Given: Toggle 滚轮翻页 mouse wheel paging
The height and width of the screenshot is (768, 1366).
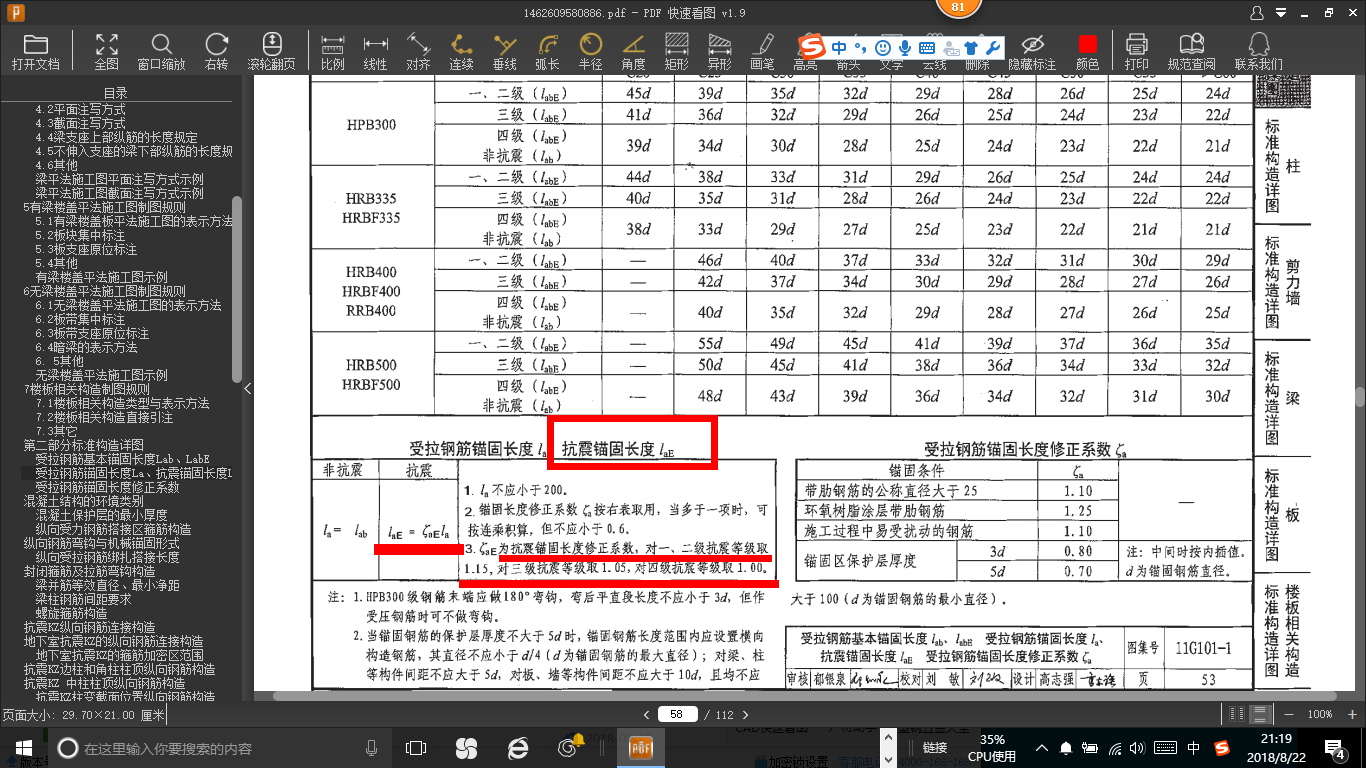Looking at the screenshot, I should coord(271,52).
